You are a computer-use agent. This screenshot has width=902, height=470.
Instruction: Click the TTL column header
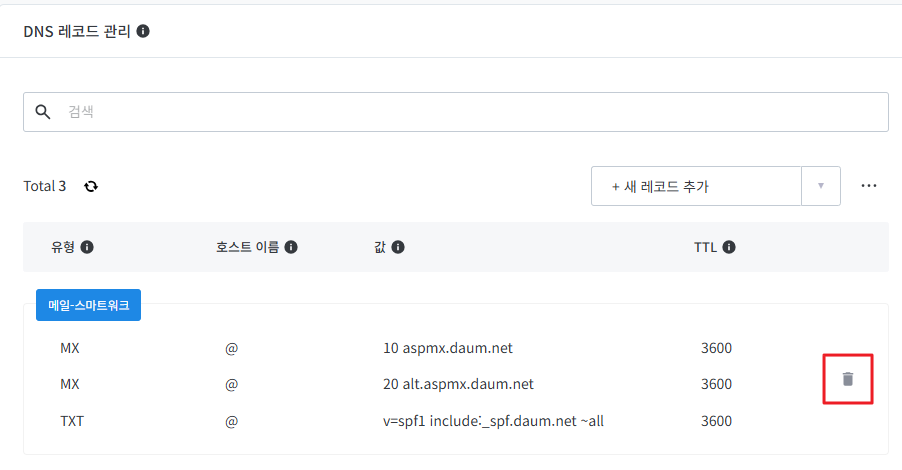click(x=705, y=247)
